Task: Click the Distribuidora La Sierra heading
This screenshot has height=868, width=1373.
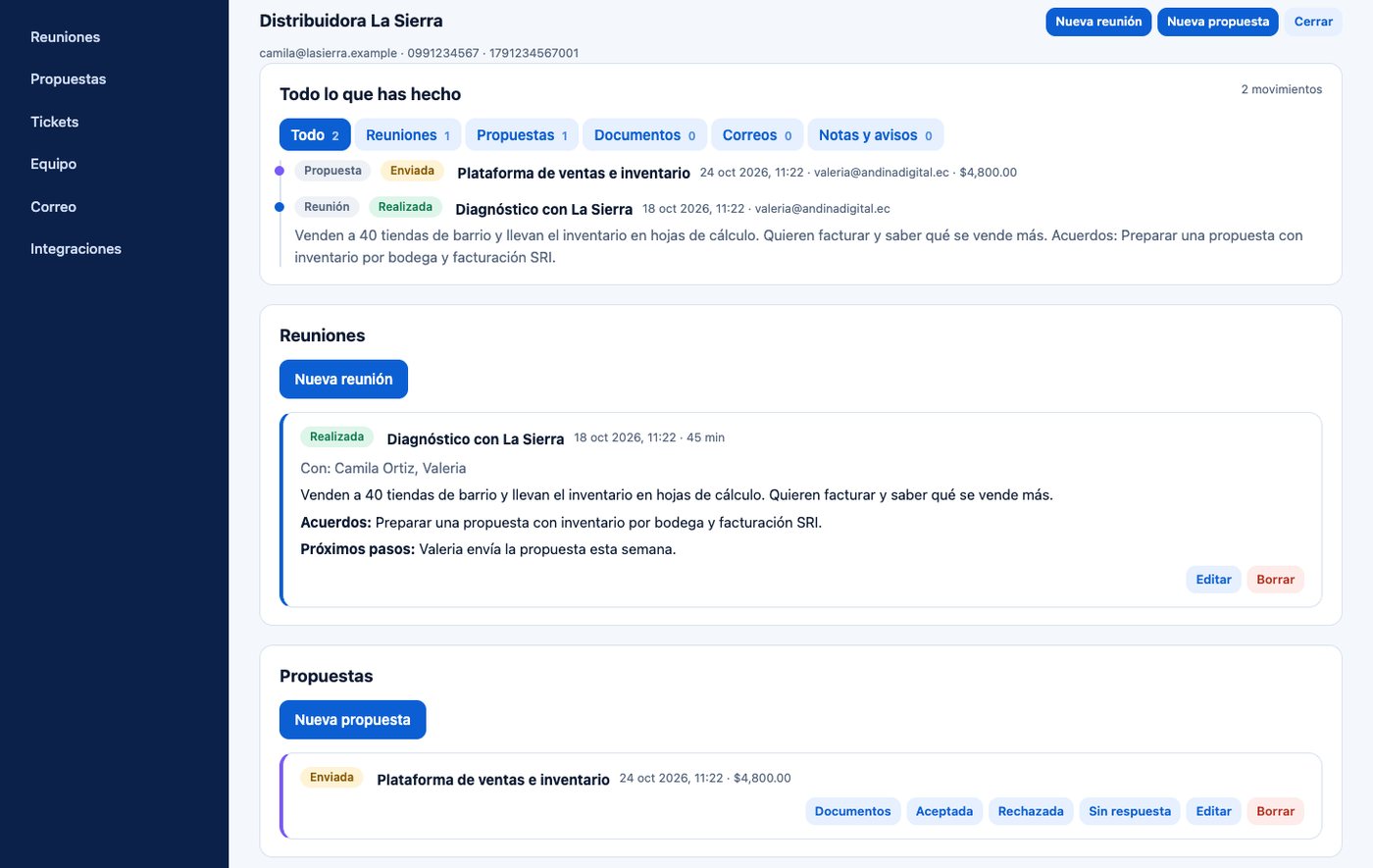Action: pos(351,21)
